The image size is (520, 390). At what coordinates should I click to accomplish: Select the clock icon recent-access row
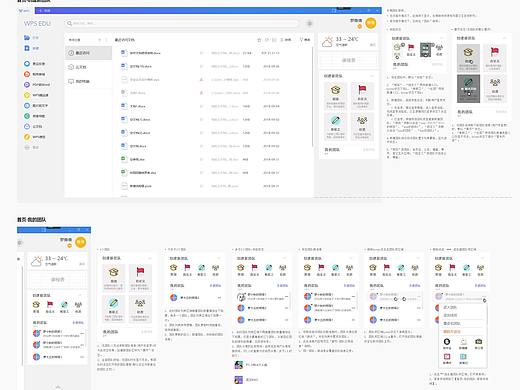click(x=88, y=53)
